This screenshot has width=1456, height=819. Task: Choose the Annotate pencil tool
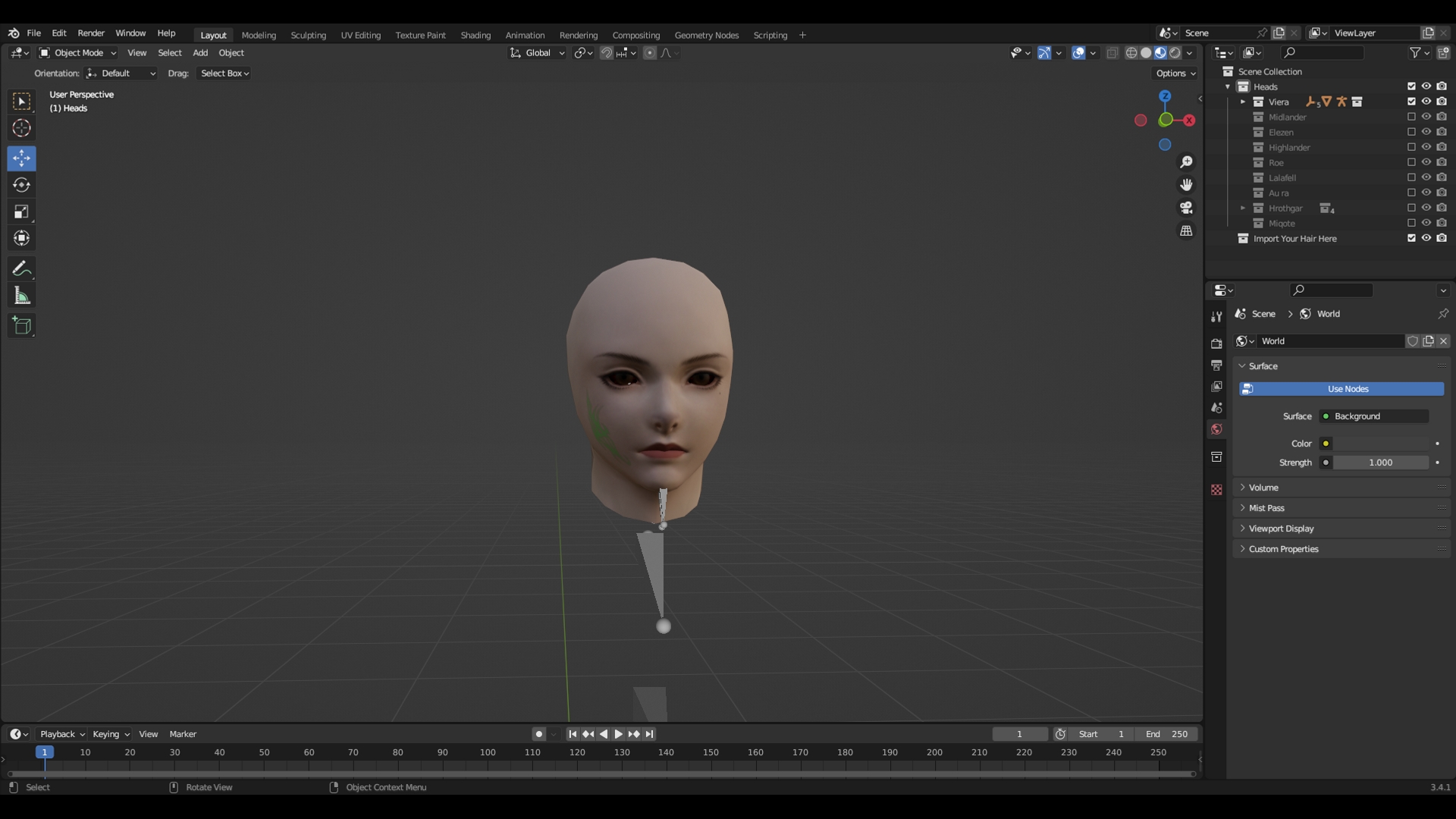pyautogui.click(x=21, y=268)
